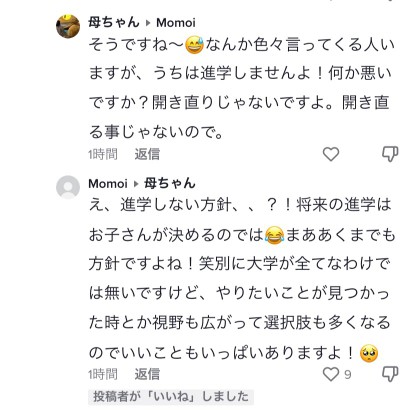This screenshot has height=411, width=414.
Task: Select 母ちゃん's comment text starting そうですね
Action: [x=241, y=88]
